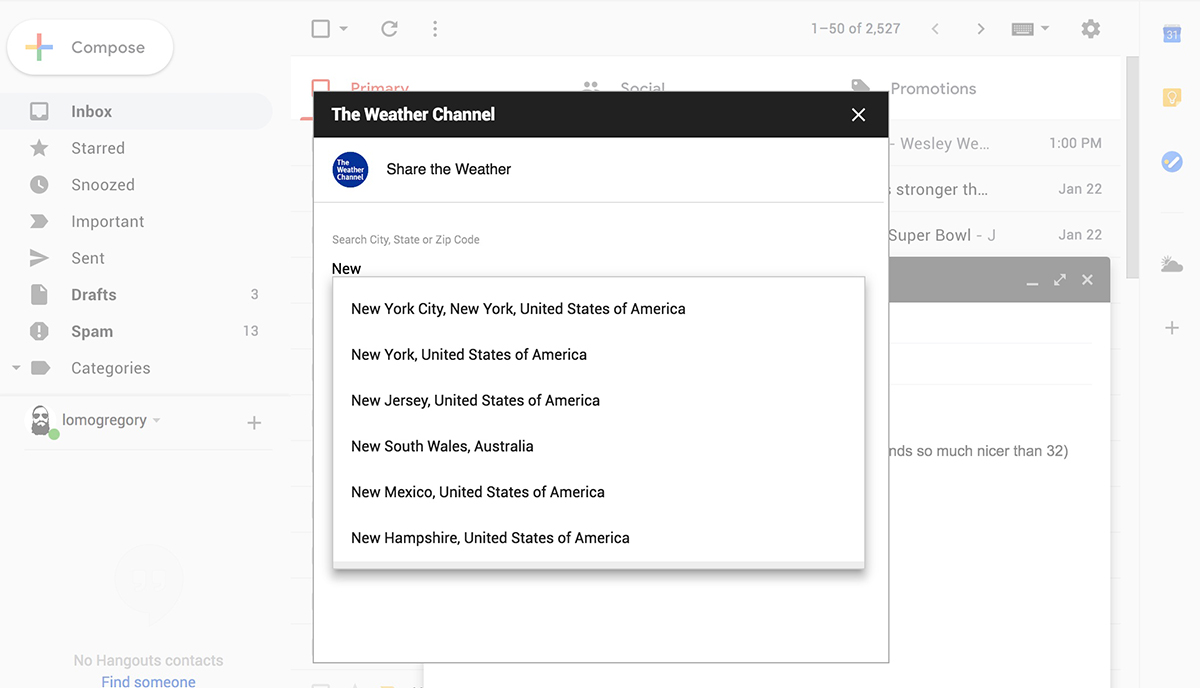
Task: Choose New Jersey, United States of America
Action: pyautogui.click(x=598, y=401)
